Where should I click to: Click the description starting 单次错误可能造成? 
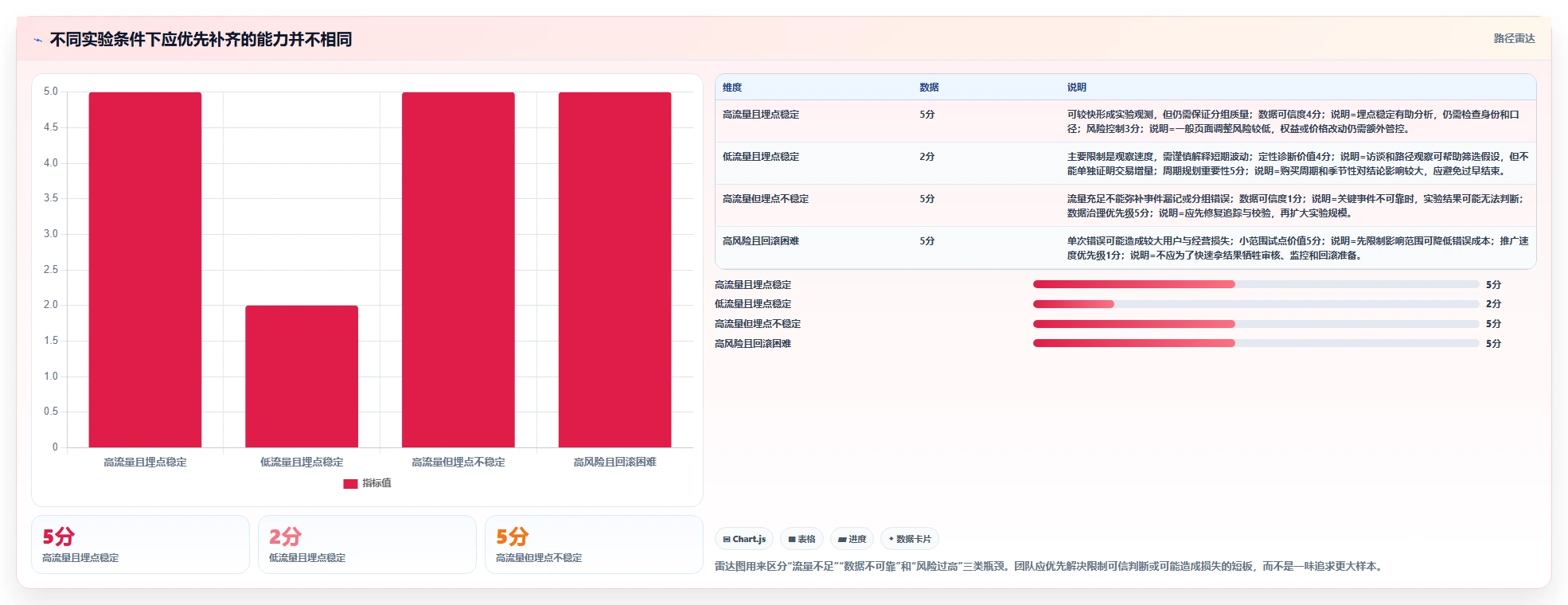pos(1297,248)
